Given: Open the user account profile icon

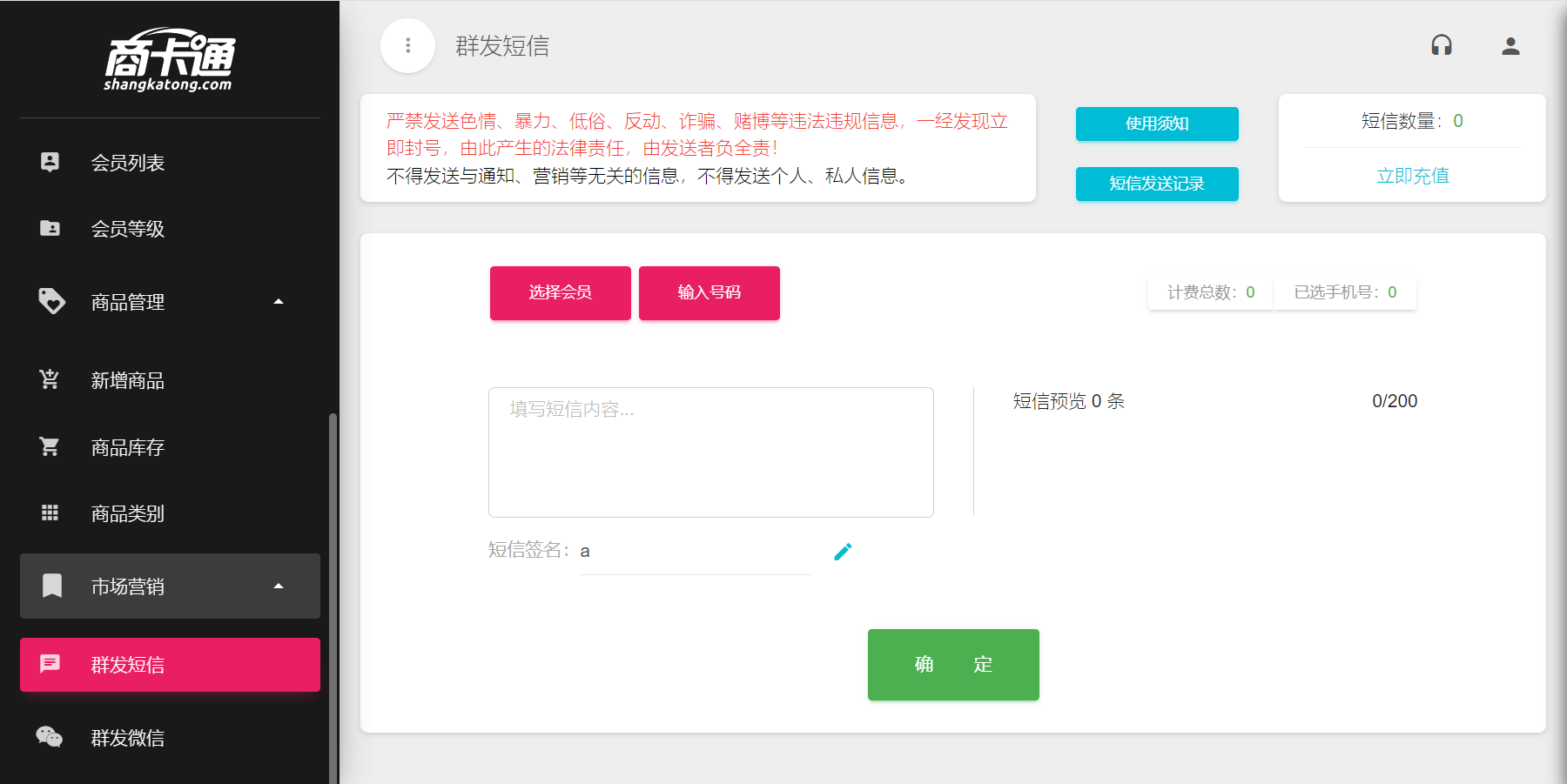Looking at the screenshot, I should click(x=1510, y=46).
